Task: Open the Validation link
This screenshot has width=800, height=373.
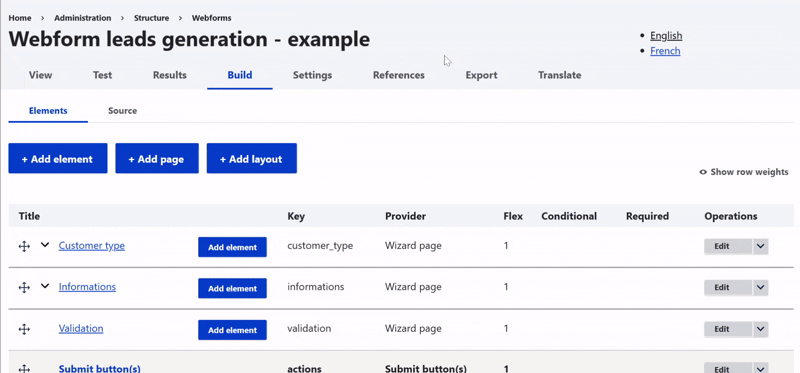Action: point(81,328)
